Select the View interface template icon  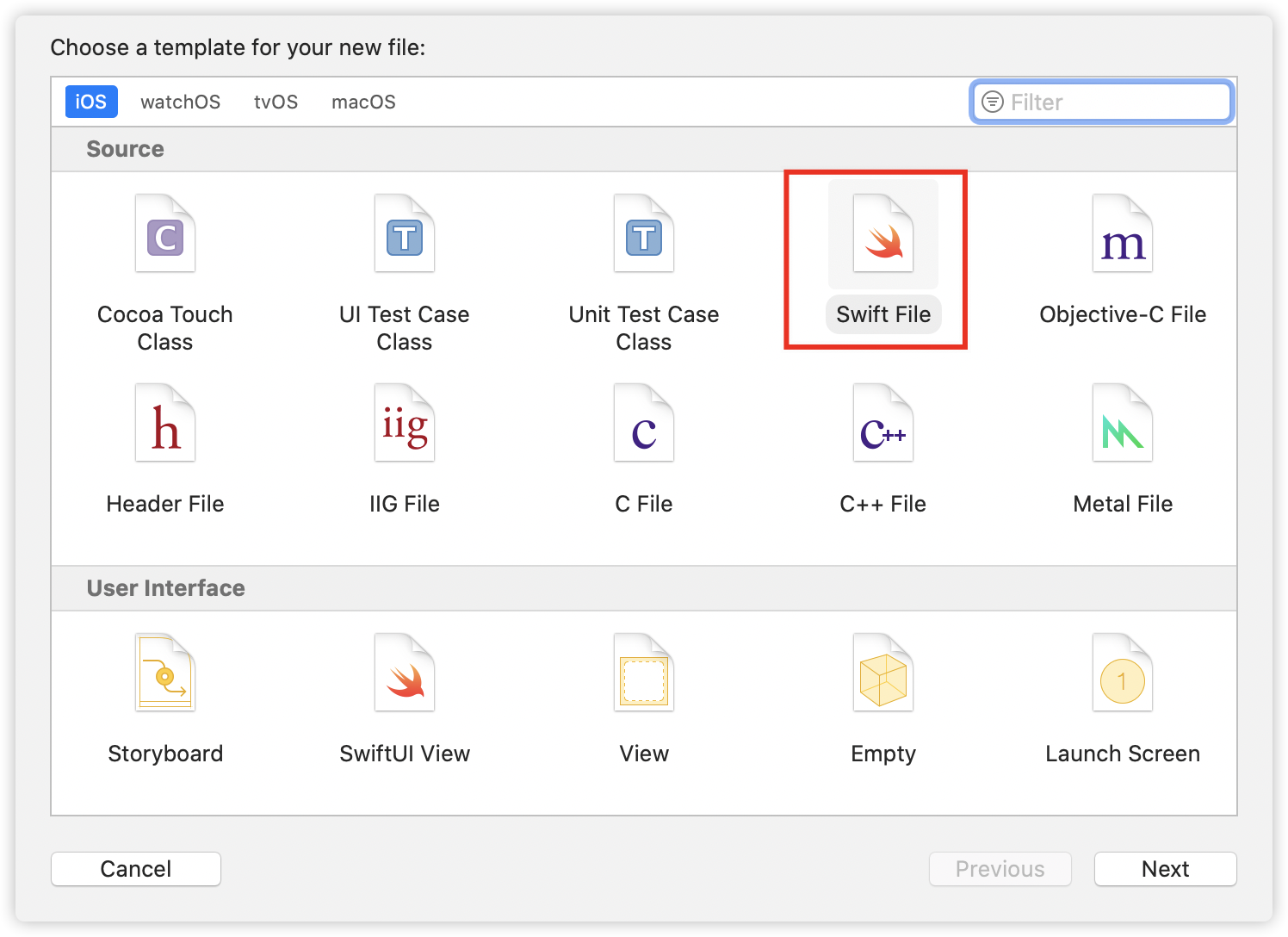(x=644, y=673)
